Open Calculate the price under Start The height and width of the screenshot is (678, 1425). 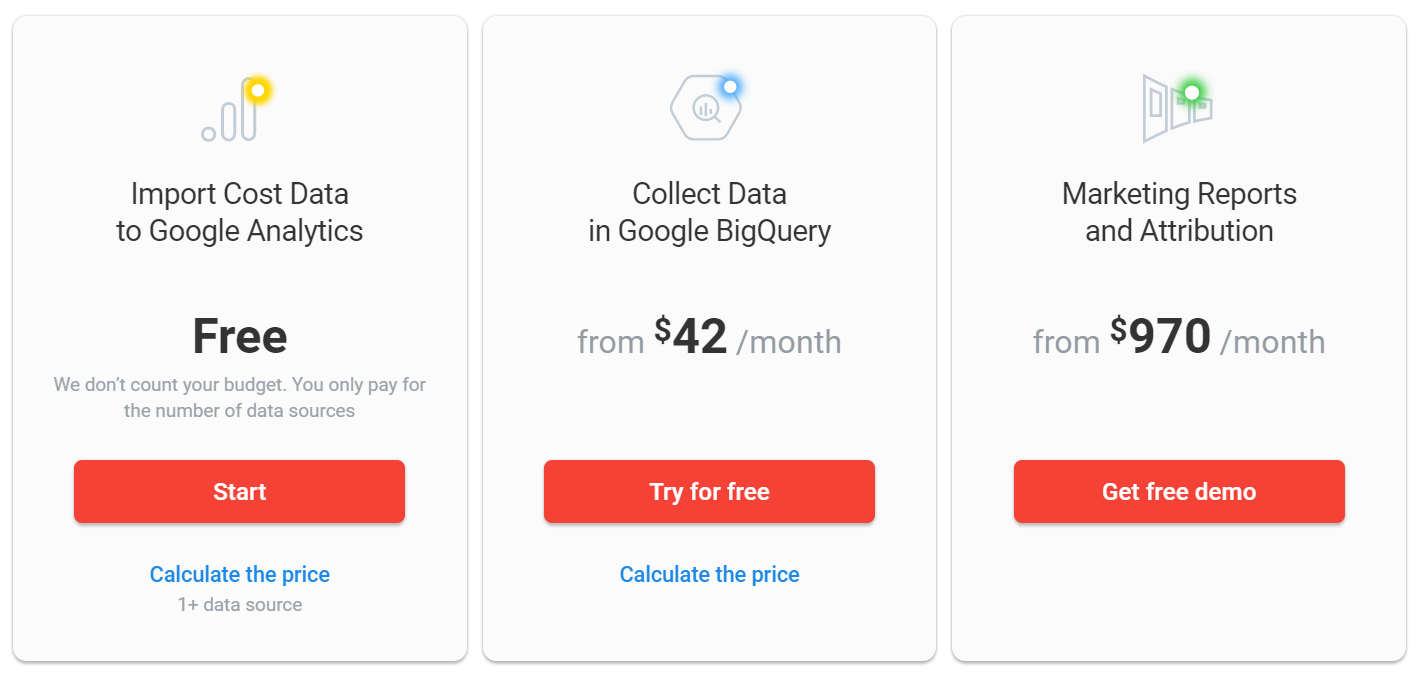coord(240,574)
